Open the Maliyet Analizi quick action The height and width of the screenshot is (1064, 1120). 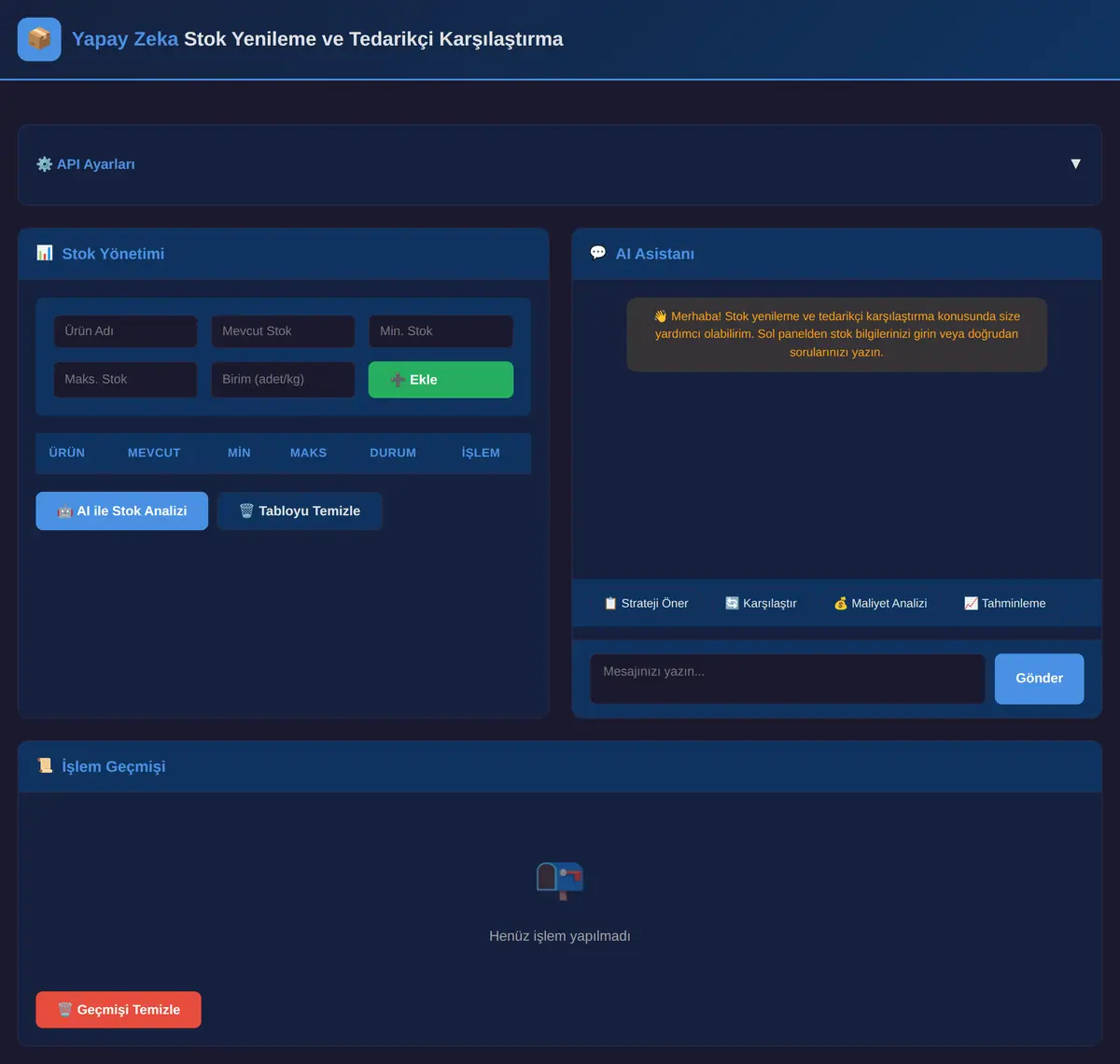click(880, 603)
